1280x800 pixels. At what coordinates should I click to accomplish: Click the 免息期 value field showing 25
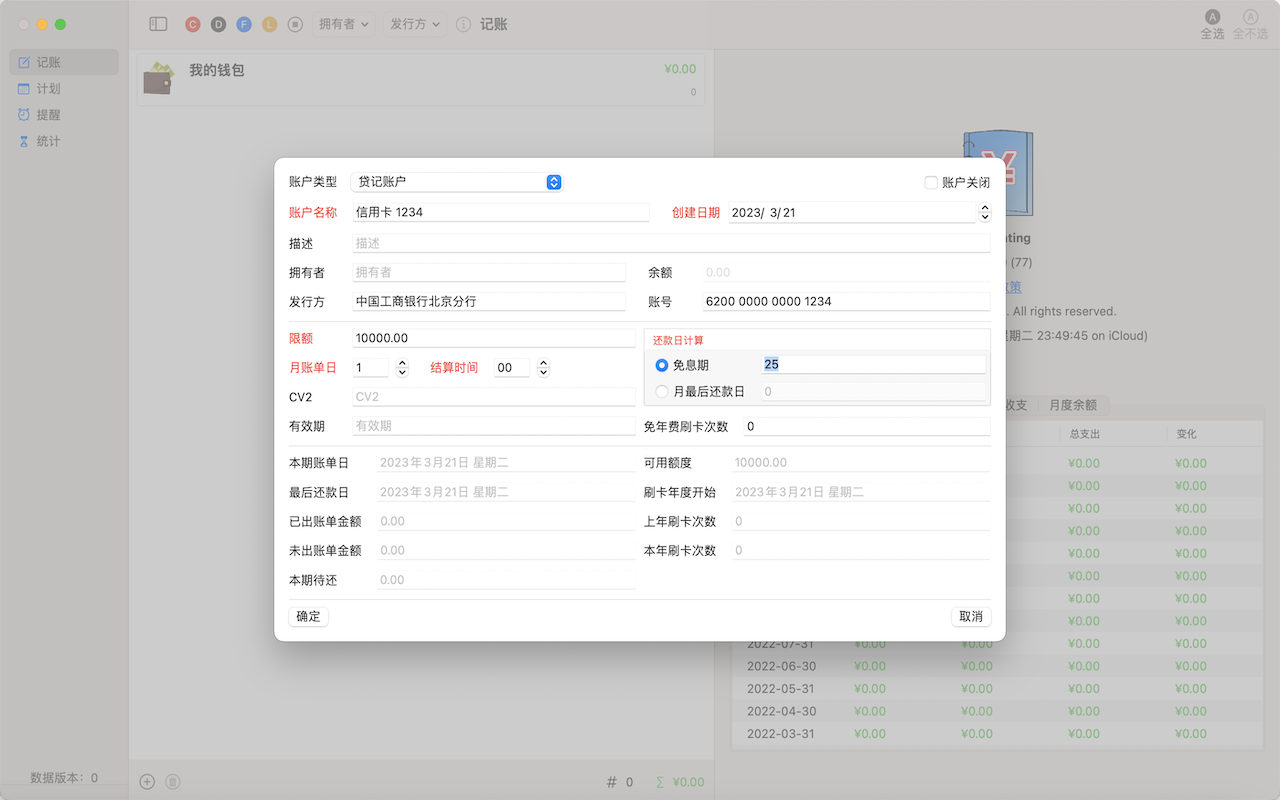click(874, 364)
